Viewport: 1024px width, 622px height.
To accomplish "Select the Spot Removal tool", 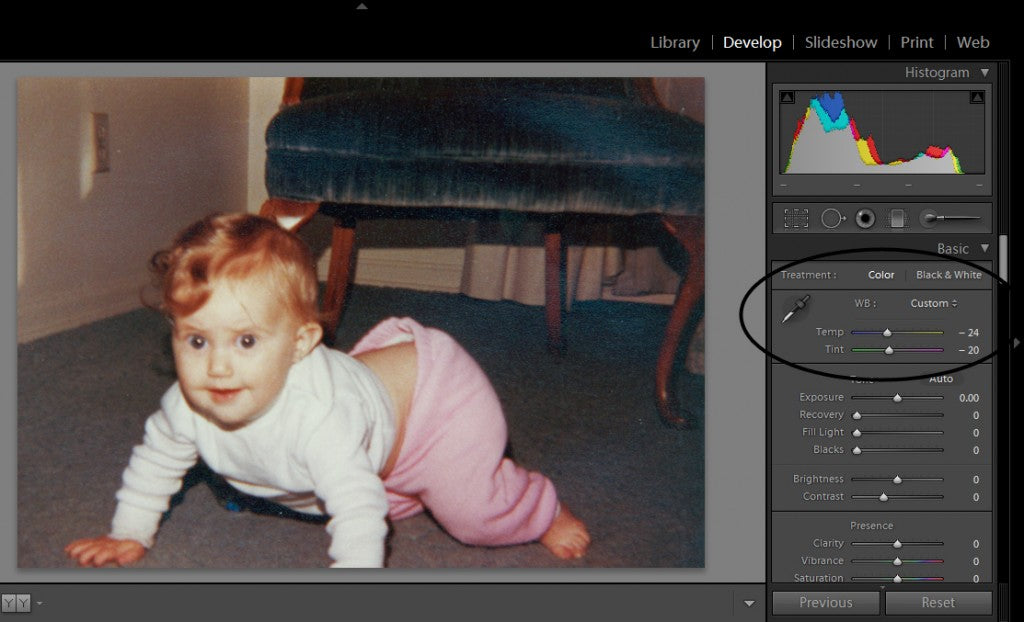I will tap(832, 218).
